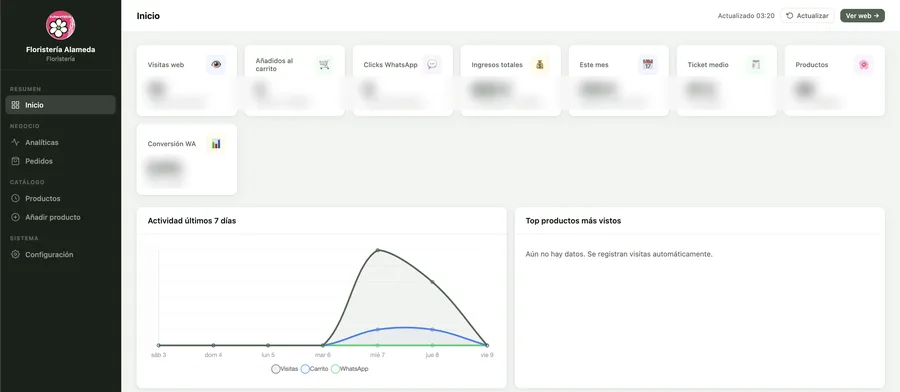
Task: Go to Pedidos in the sidebar
Action: tap(60, 161)
